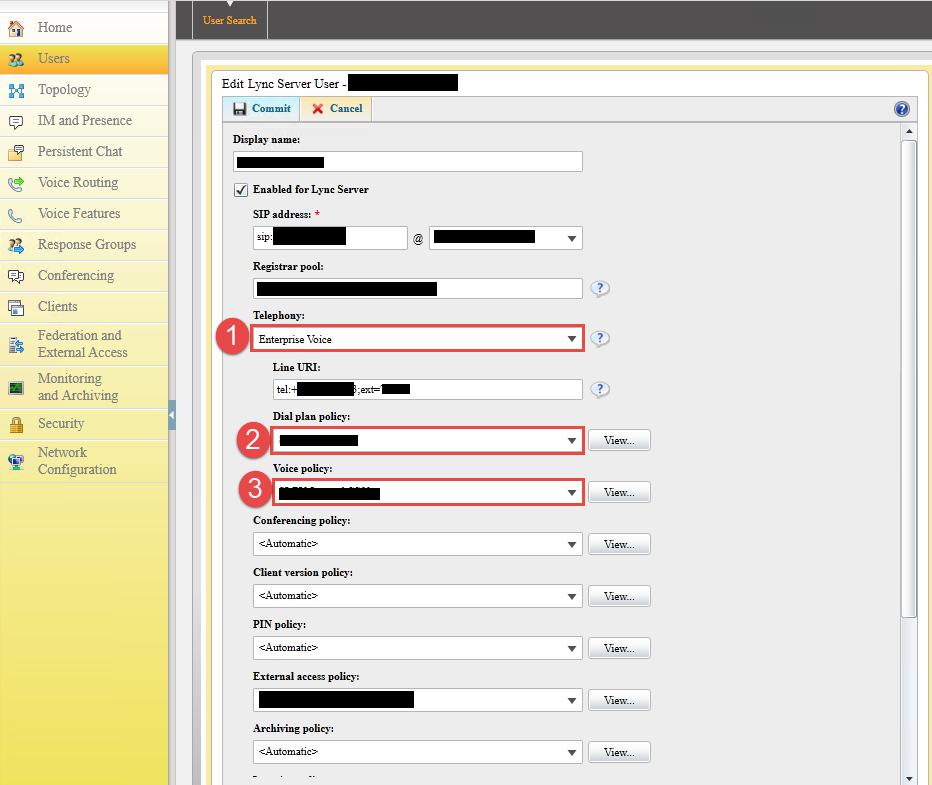View the PIN policy

619,648
